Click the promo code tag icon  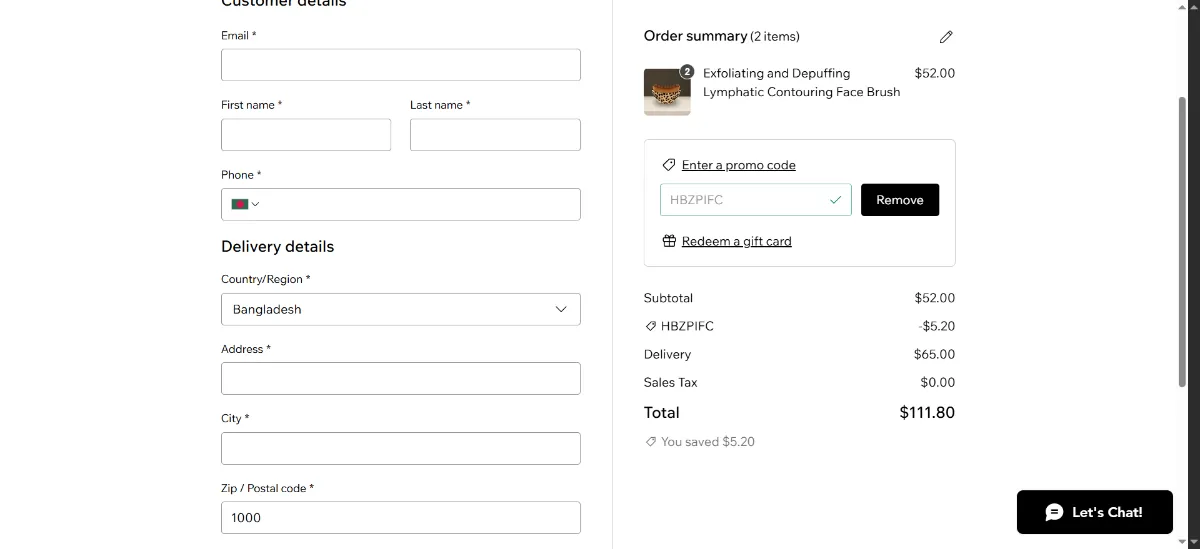tap(669, 165)
